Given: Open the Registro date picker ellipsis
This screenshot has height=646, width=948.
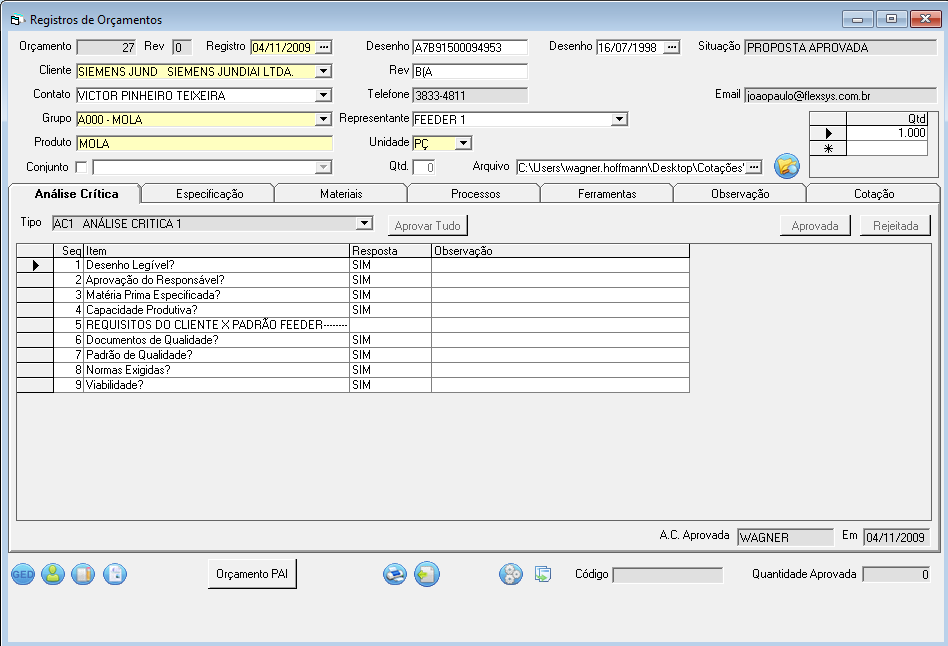Looking at the screenshot, I should [x=324, y=47].
